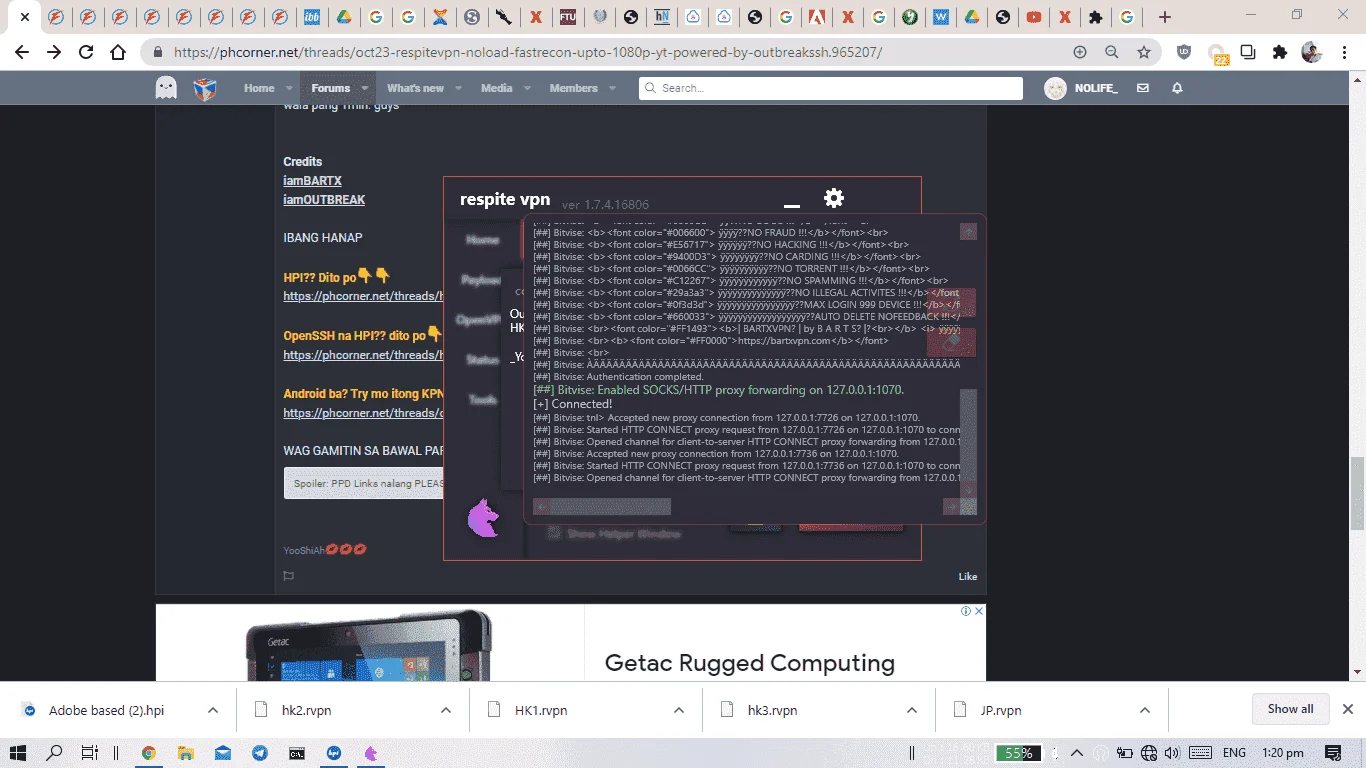The height and width of the screenshot is (768, 1366).
Task: Click in the forum Search field
Action: click(x=831, y=88)
